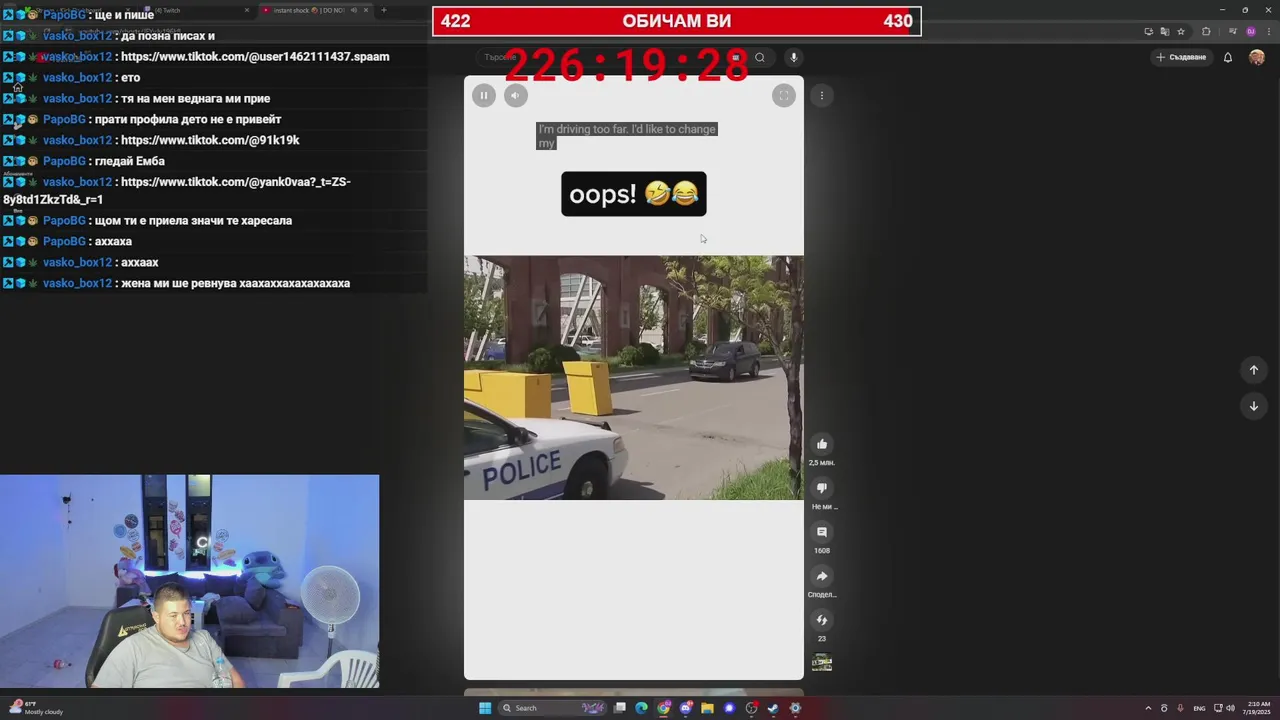Bookmark this page with star icon
The width and height of the screenshot is (1280, 720).
(x=1181, y=32)
